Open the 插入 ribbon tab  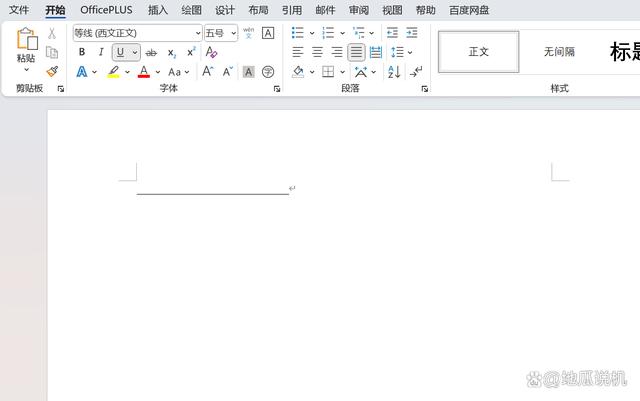pyautogui.click(x=158, y=10)
